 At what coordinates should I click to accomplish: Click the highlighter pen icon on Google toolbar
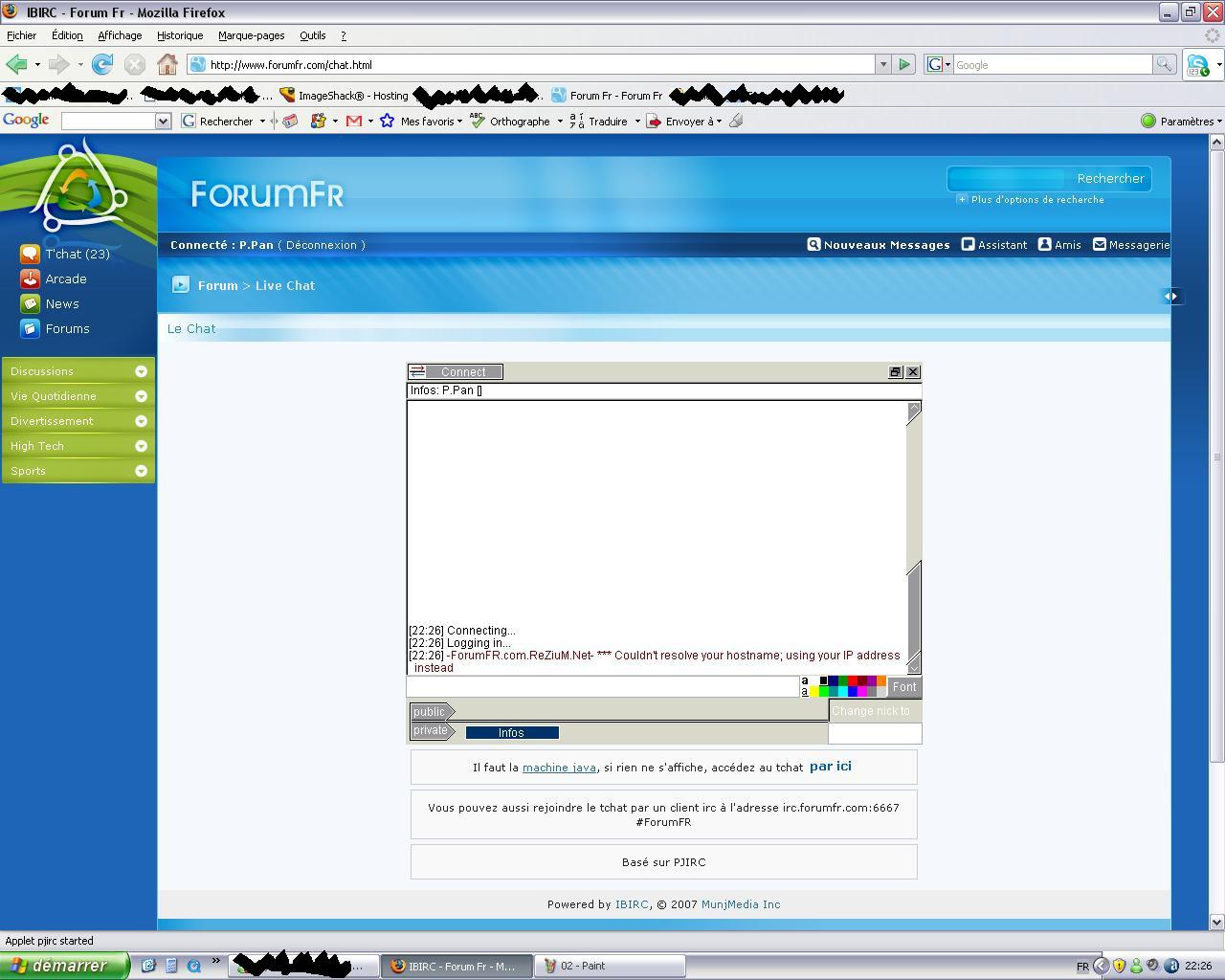736,121
